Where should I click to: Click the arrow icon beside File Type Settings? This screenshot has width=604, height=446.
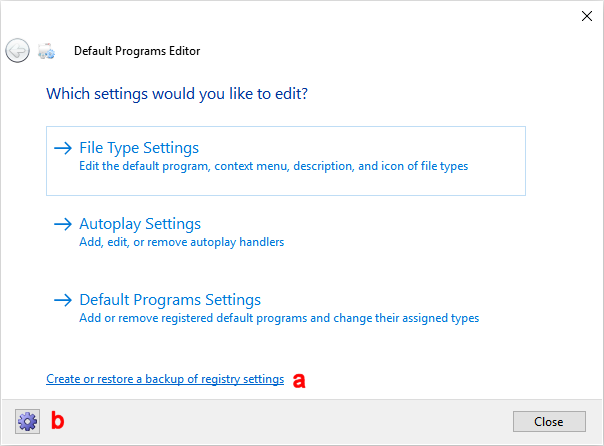click(63, 148)
